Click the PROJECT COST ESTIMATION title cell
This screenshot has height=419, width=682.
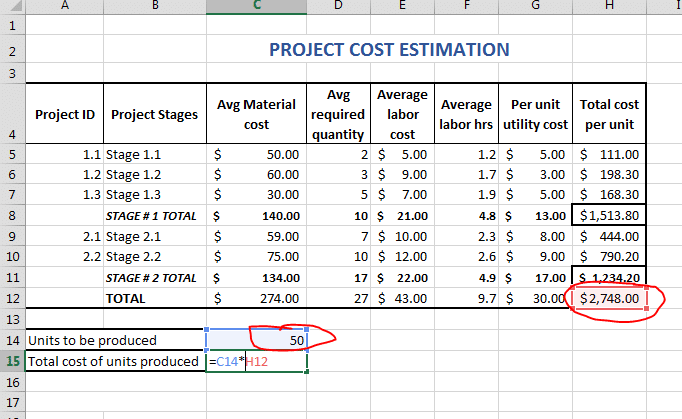389,49
